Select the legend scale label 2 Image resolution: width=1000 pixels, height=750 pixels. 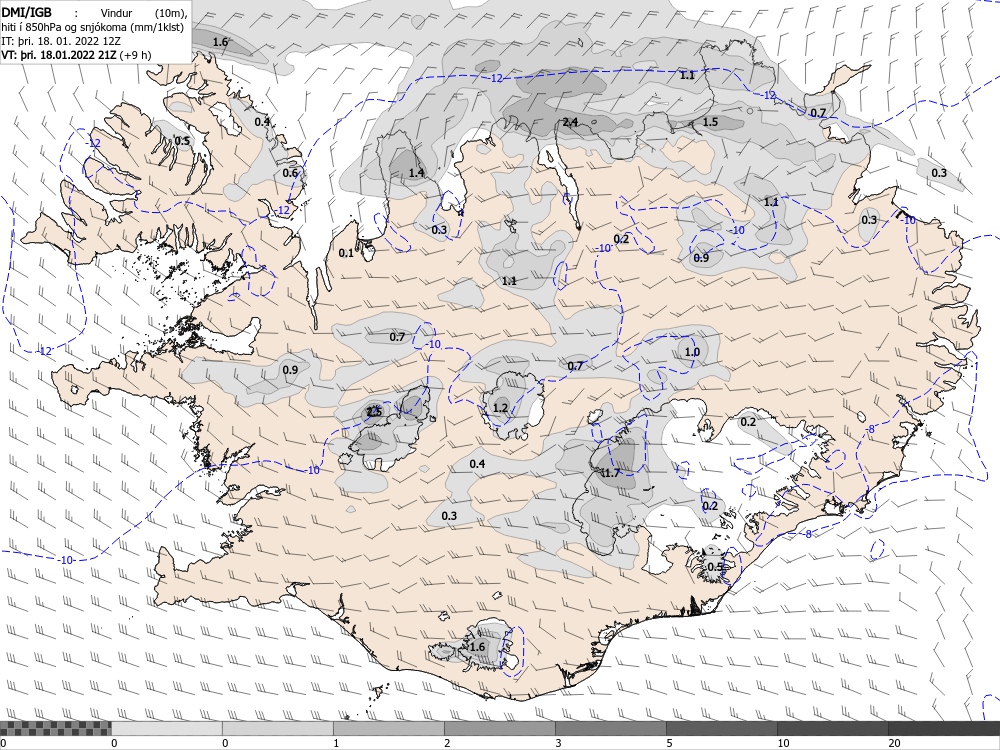447,743
